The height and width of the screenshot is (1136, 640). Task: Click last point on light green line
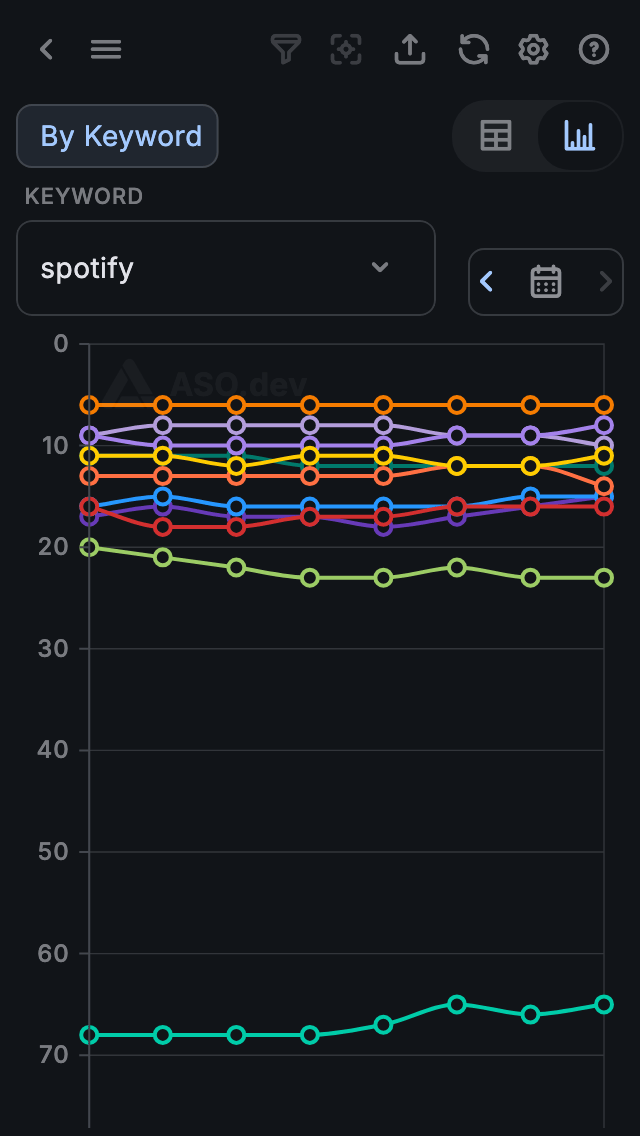(x=604, y=578)
